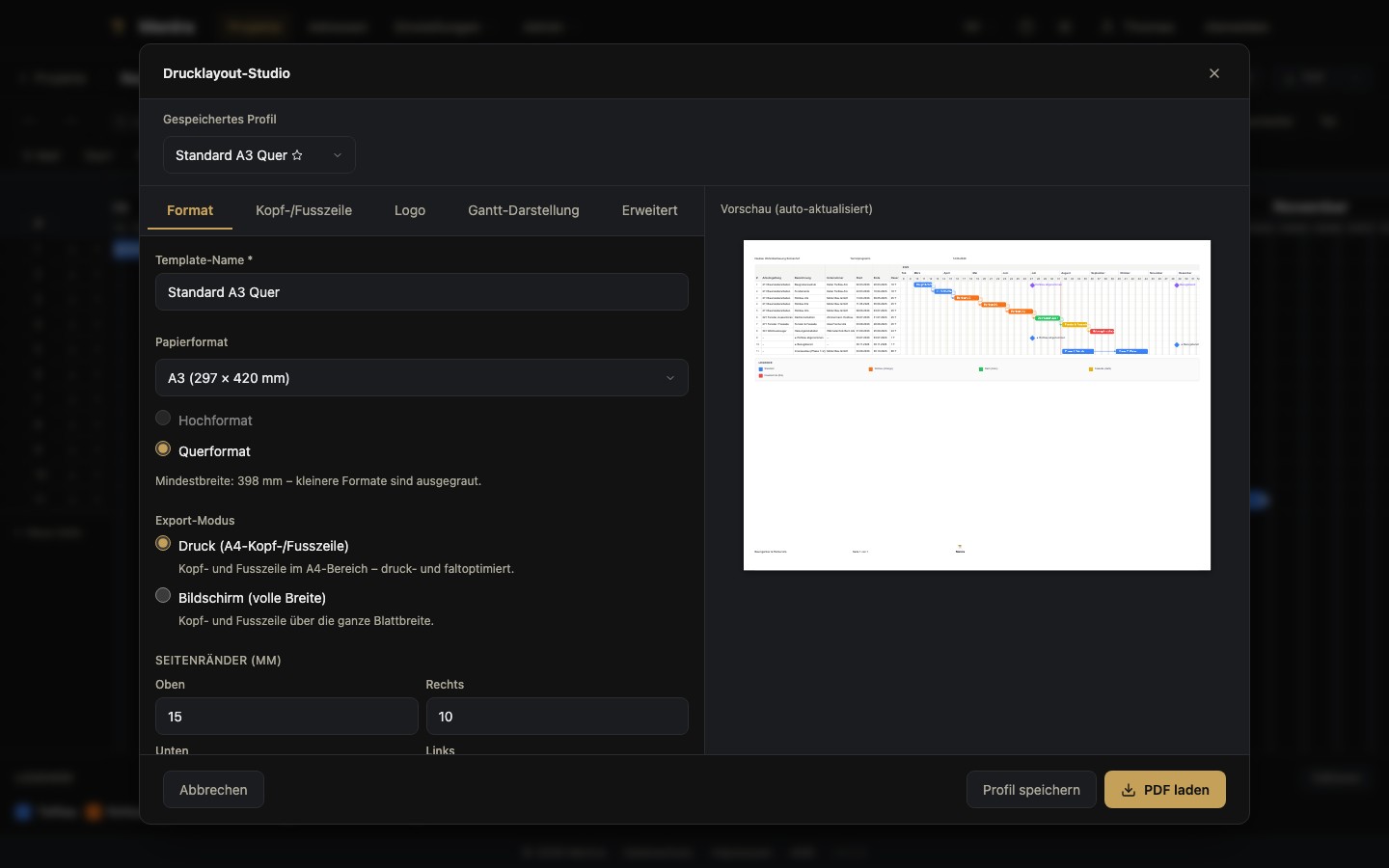The image size is (1389, 868).
Task: Click the download icon in PDF laden
Action: 1128,790
